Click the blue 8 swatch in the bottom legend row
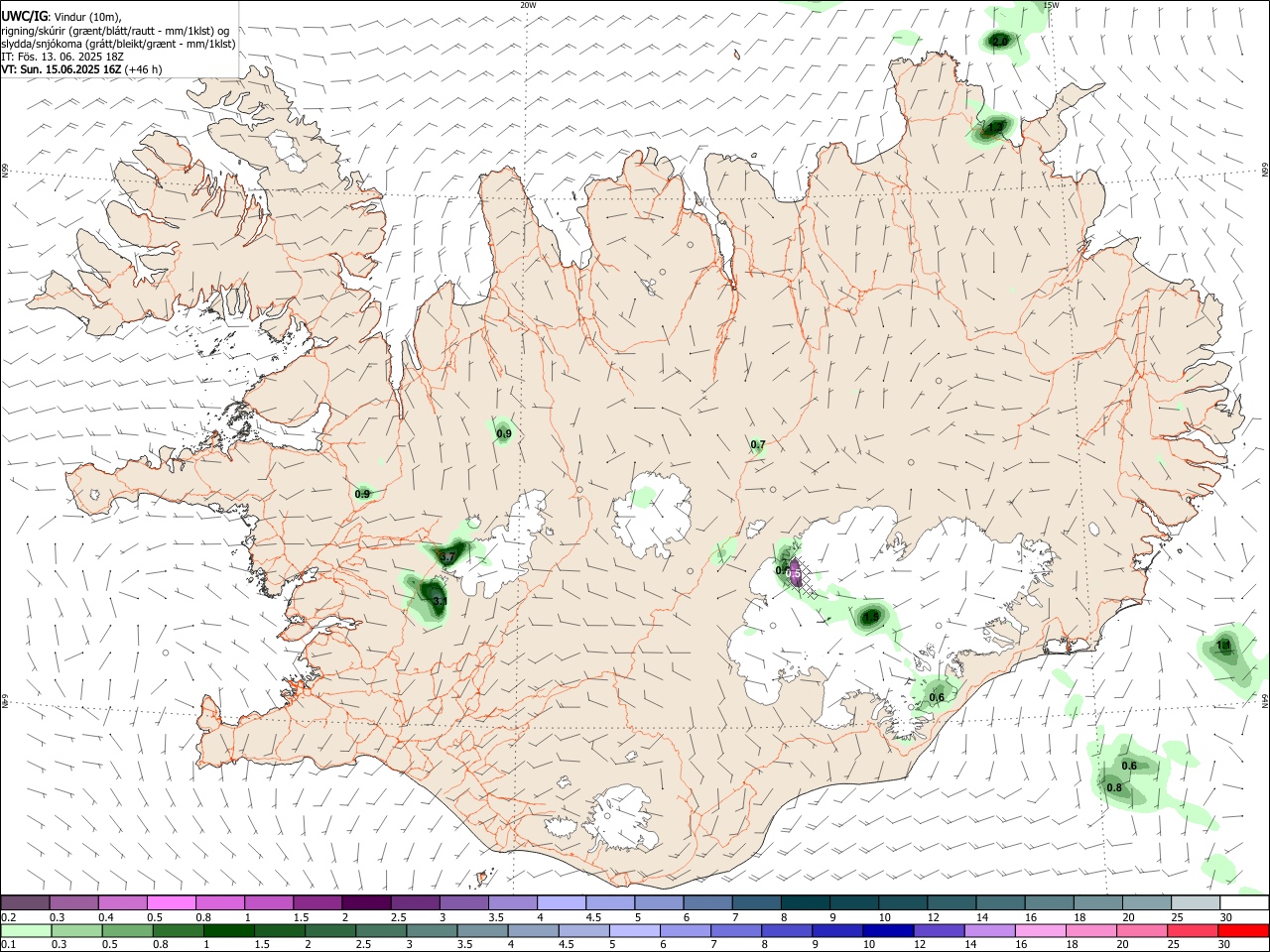1270x952 pixels. pyautogui.click(x=787, y=930)
